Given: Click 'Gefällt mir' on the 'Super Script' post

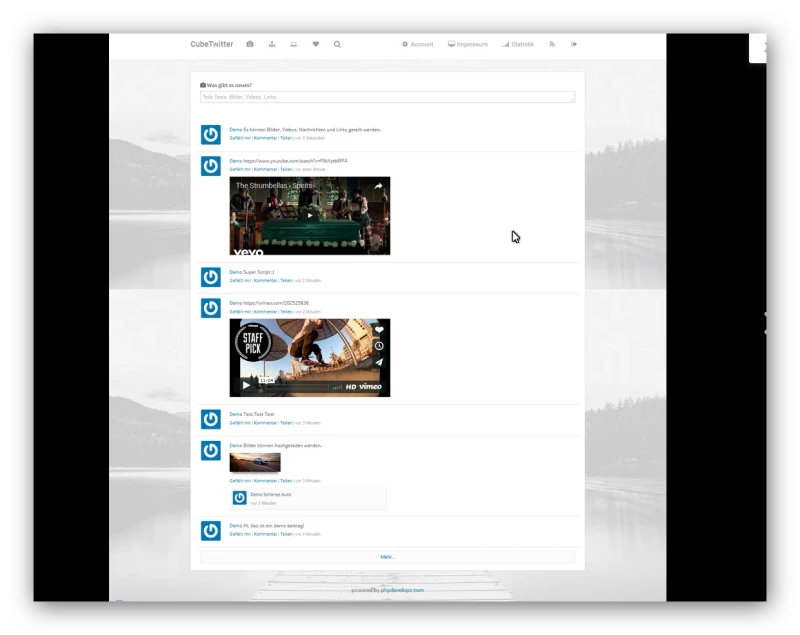Looking at the screenshot, I should 240,281.
